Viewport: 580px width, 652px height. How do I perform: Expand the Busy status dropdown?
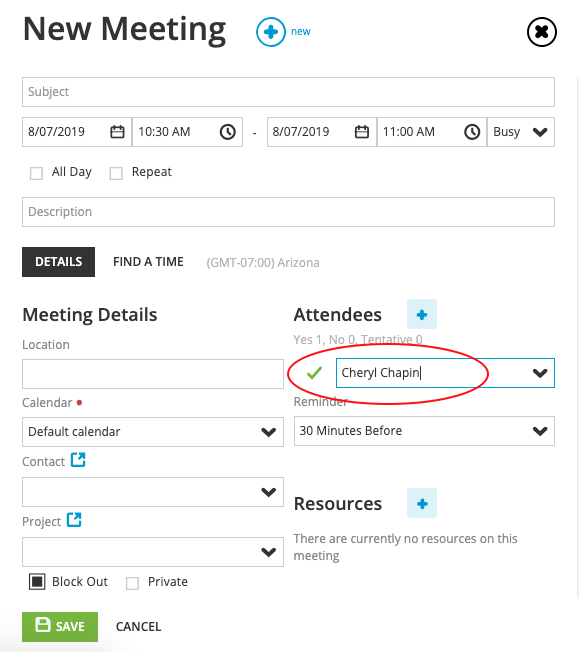pos(521,132)
